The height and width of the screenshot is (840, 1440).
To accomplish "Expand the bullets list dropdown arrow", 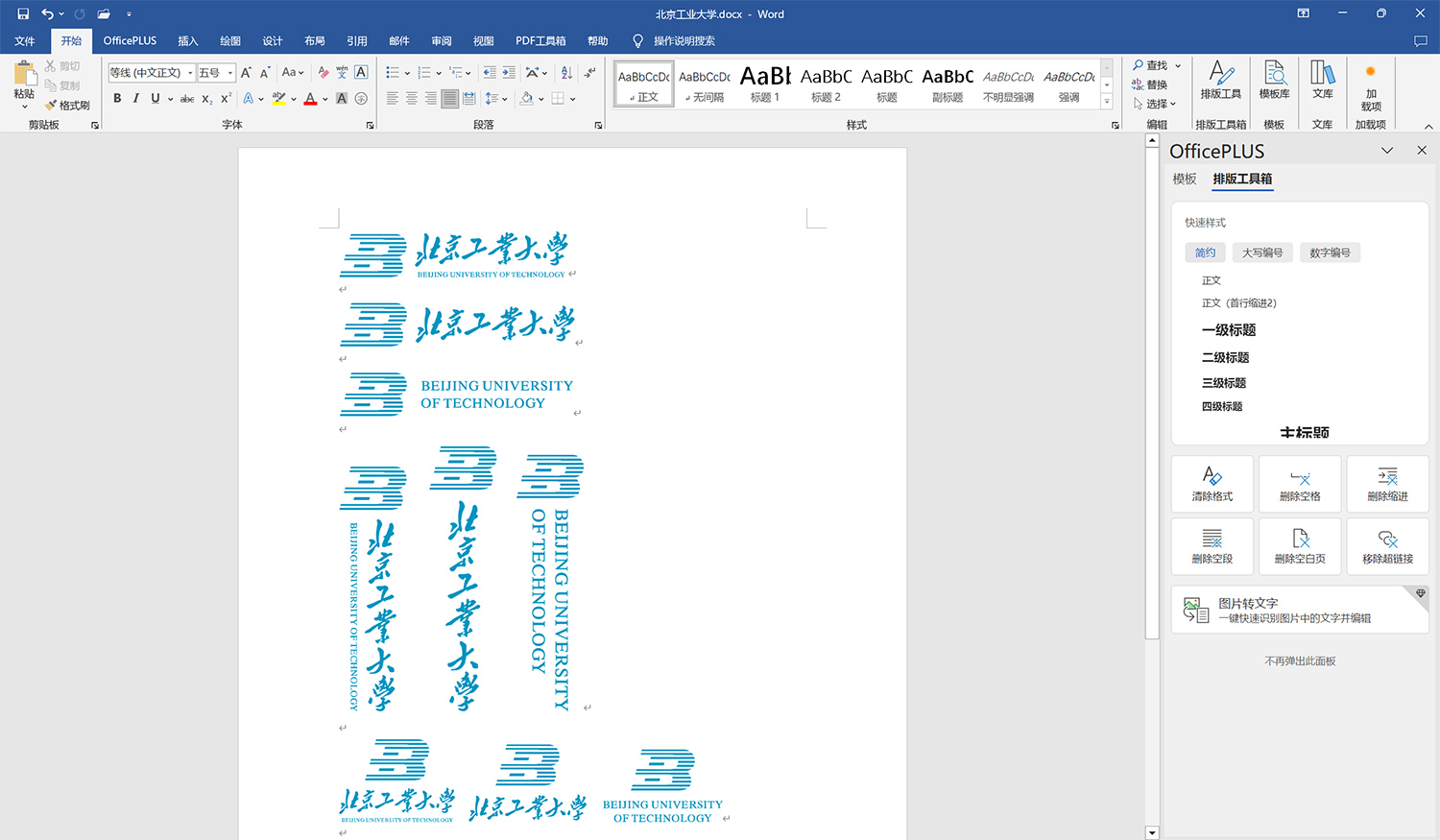I will [407, 73].
